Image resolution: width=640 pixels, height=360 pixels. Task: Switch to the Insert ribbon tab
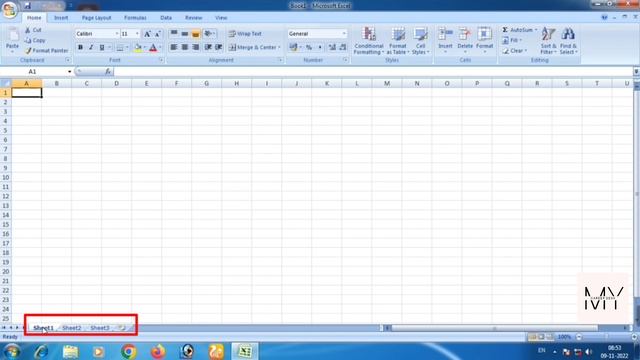[x=61, y=18]
